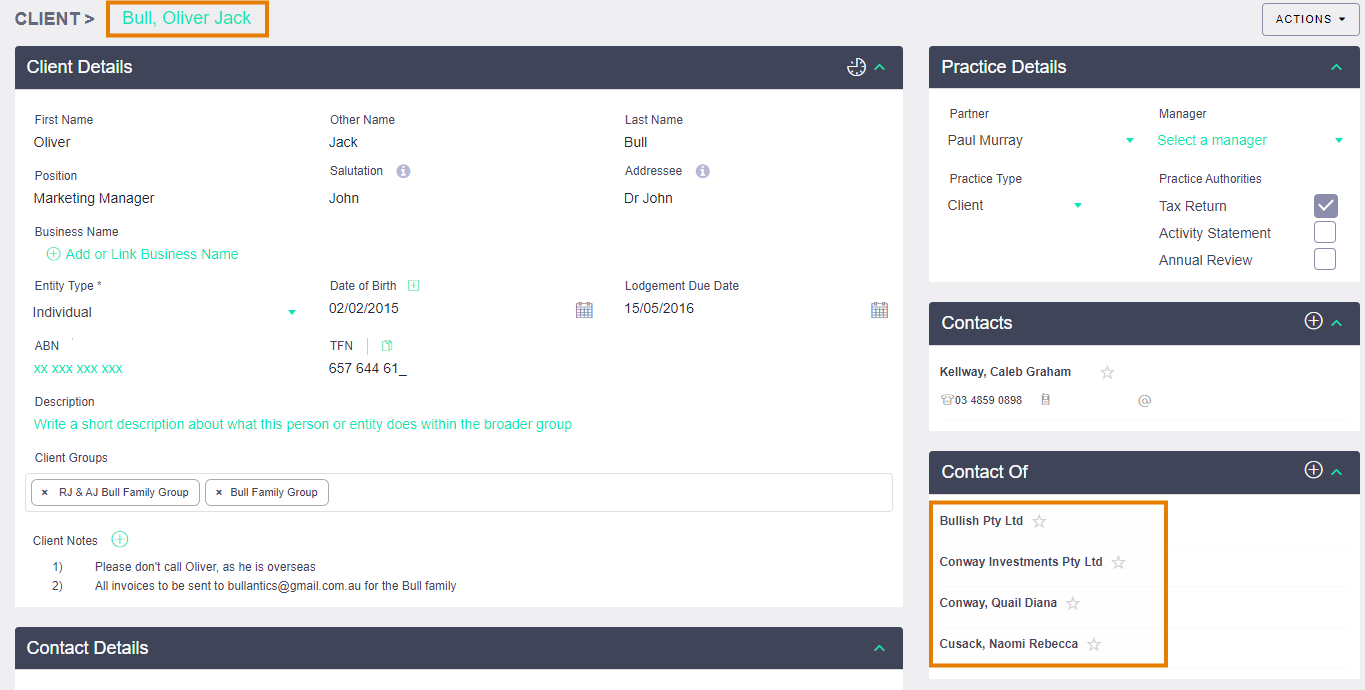1365x690 pixels.
Task: Star Conway, Quail Diana
Action: [1073, 603]
